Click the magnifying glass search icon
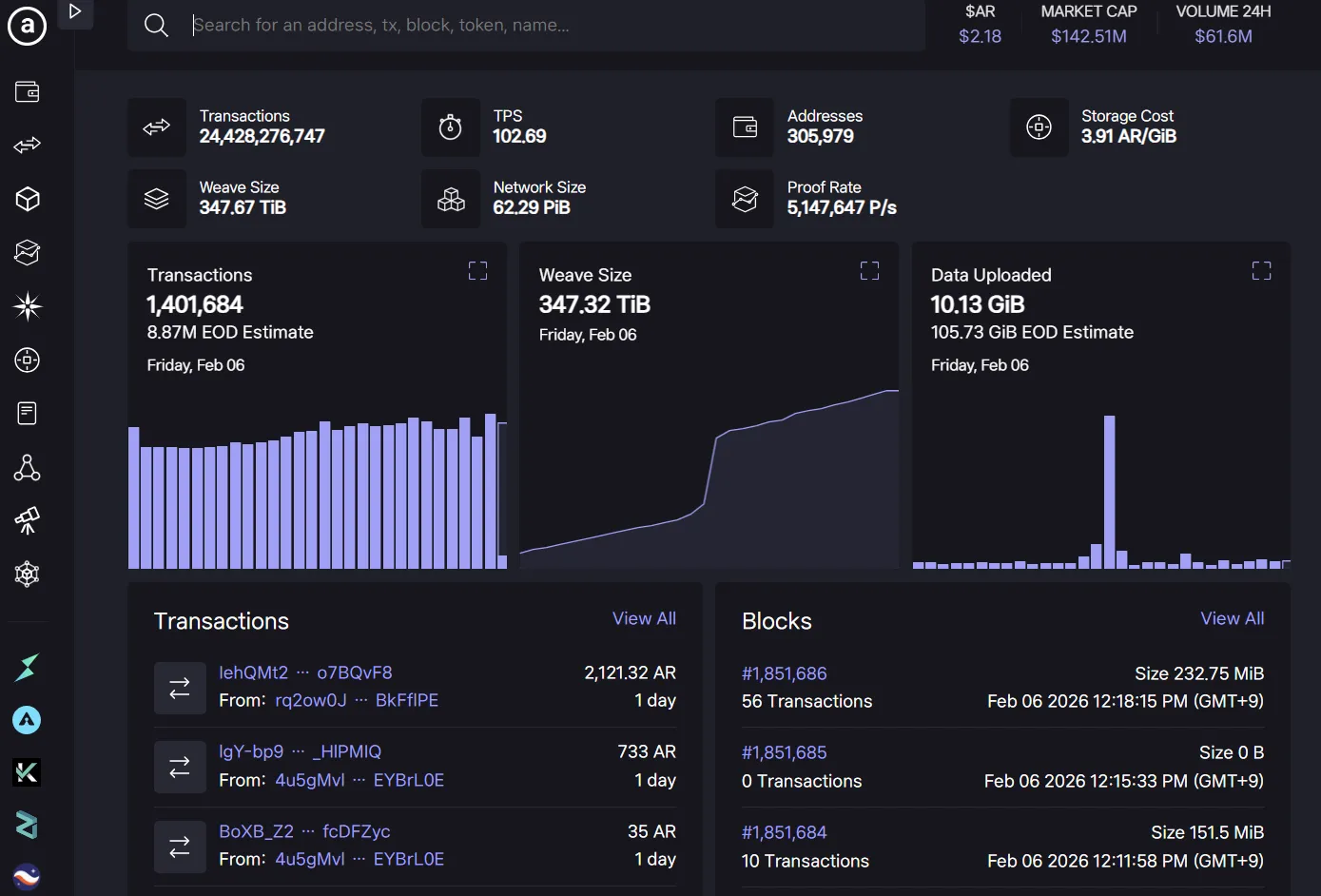This screenshot has width=1321, height=896. click(x=157, y=26)
